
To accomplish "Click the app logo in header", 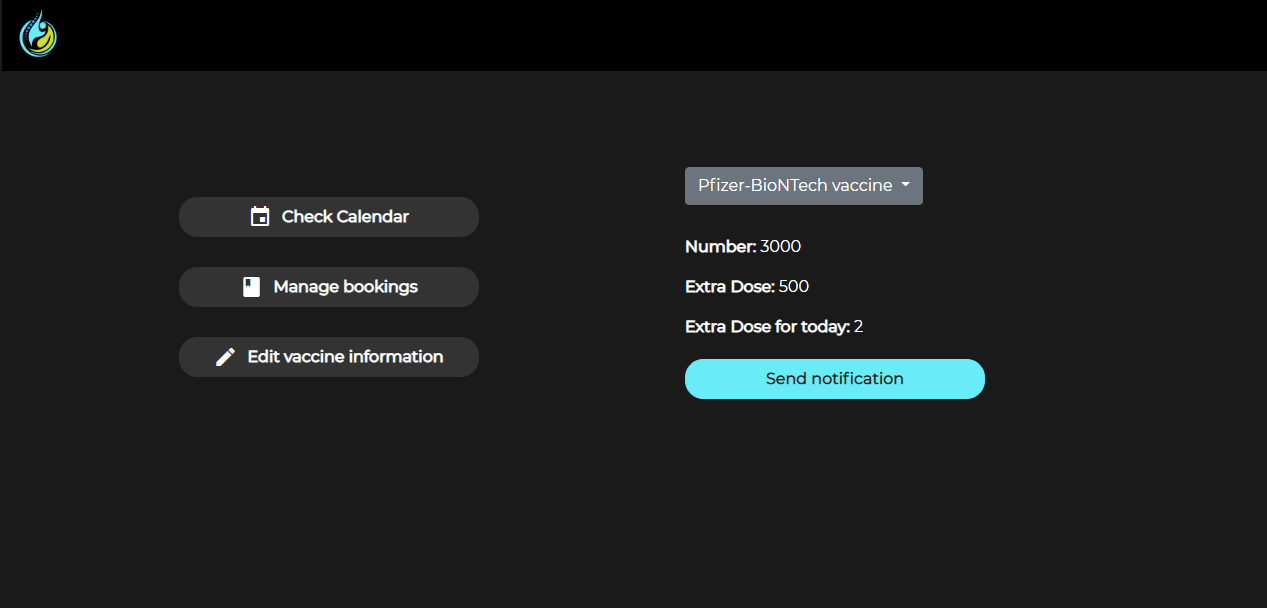I will pyautogui.click(x=38, y=34).
